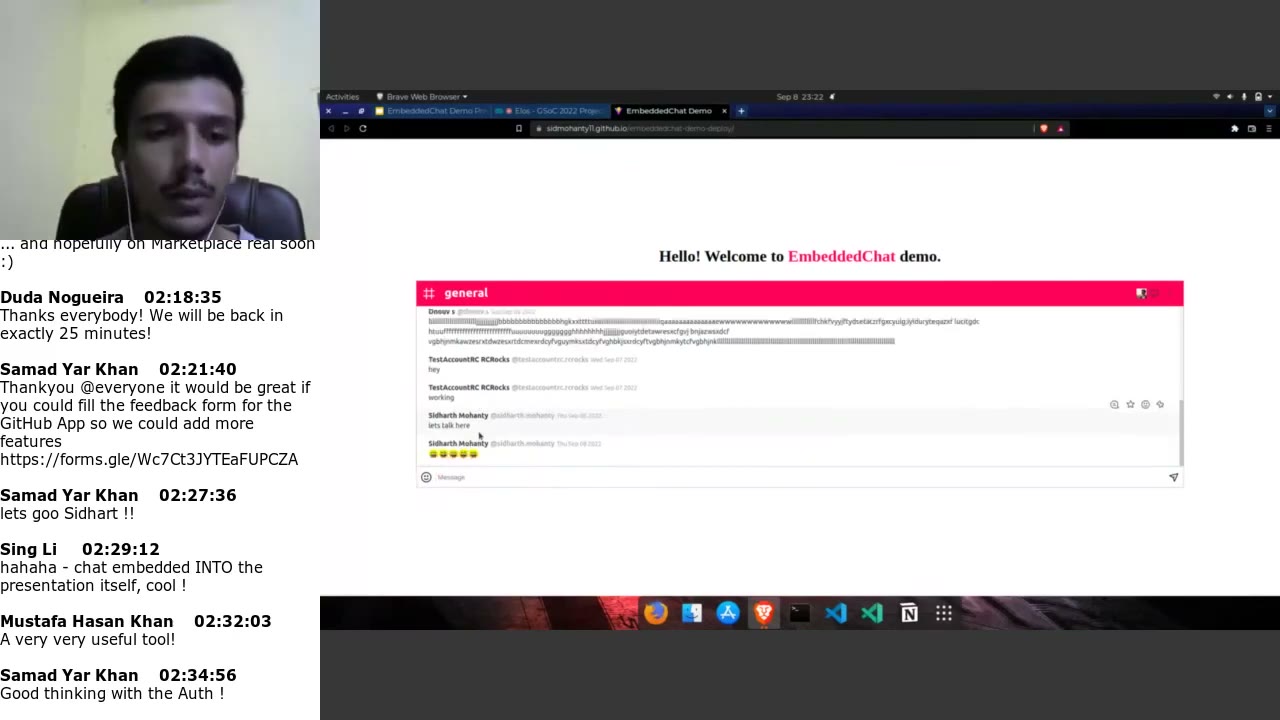Launch Notion from the dock
Screen dimensions: 1280x720
click(908, 613)
